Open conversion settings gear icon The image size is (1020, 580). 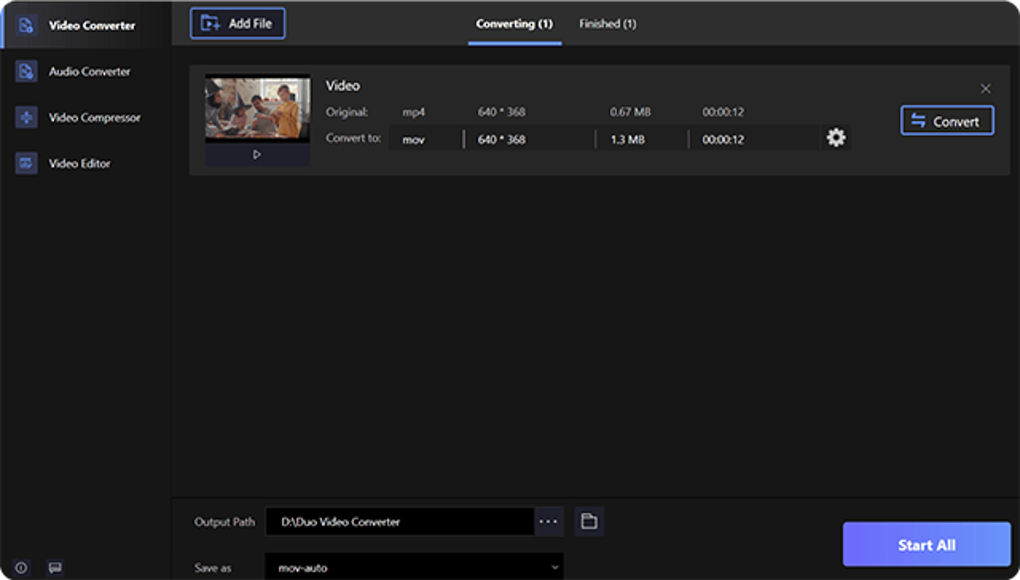point(836,137)
